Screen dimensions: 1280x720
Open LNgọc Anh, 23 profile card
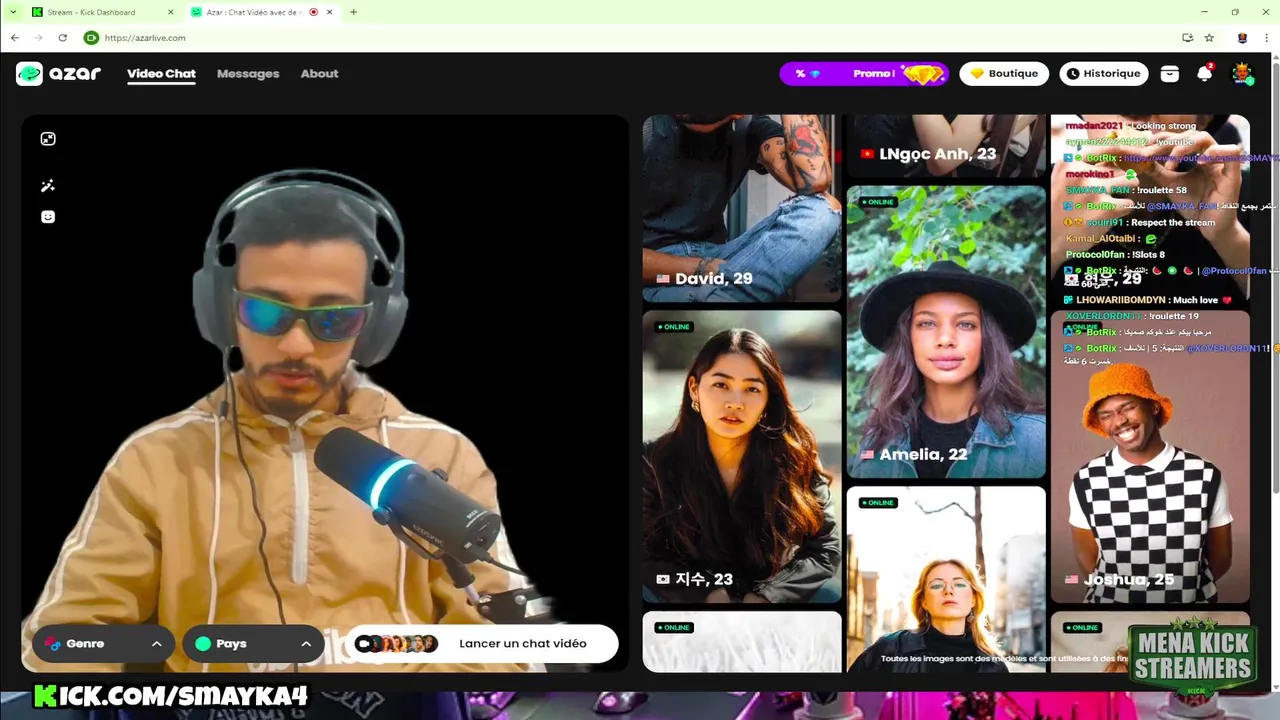coord(946,146)
